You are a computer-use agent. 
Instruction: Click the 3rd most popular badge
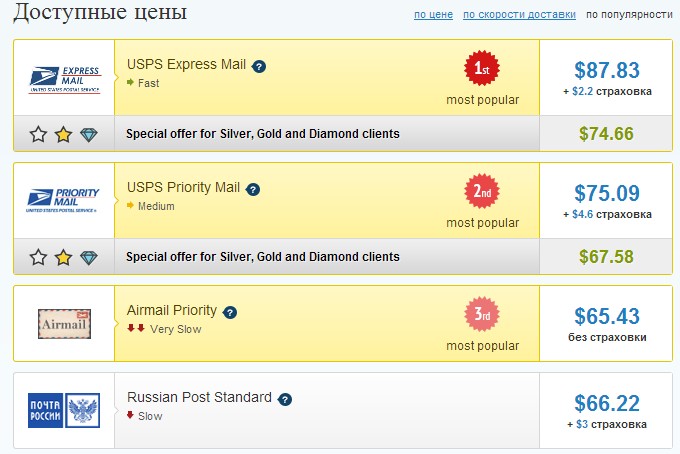482,315
